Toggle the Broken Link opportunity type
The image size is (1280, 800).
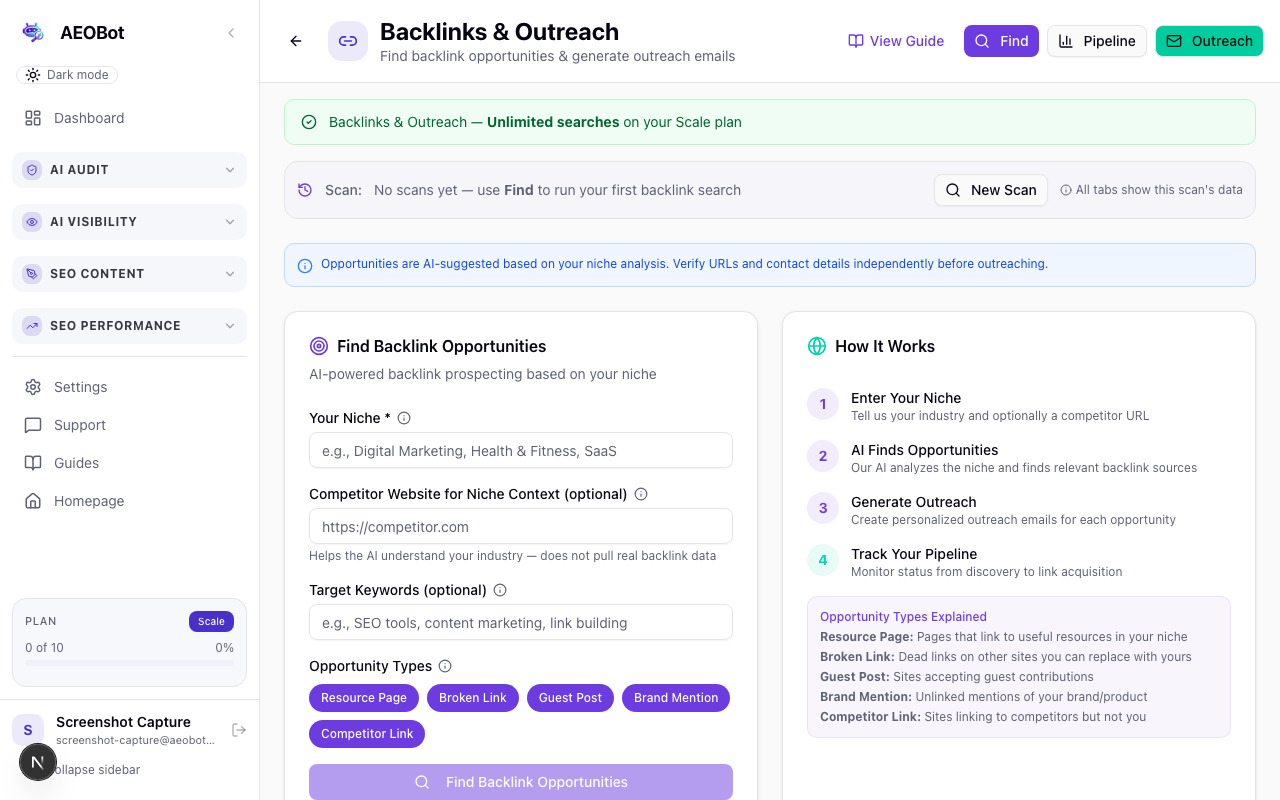coord(473,698)
